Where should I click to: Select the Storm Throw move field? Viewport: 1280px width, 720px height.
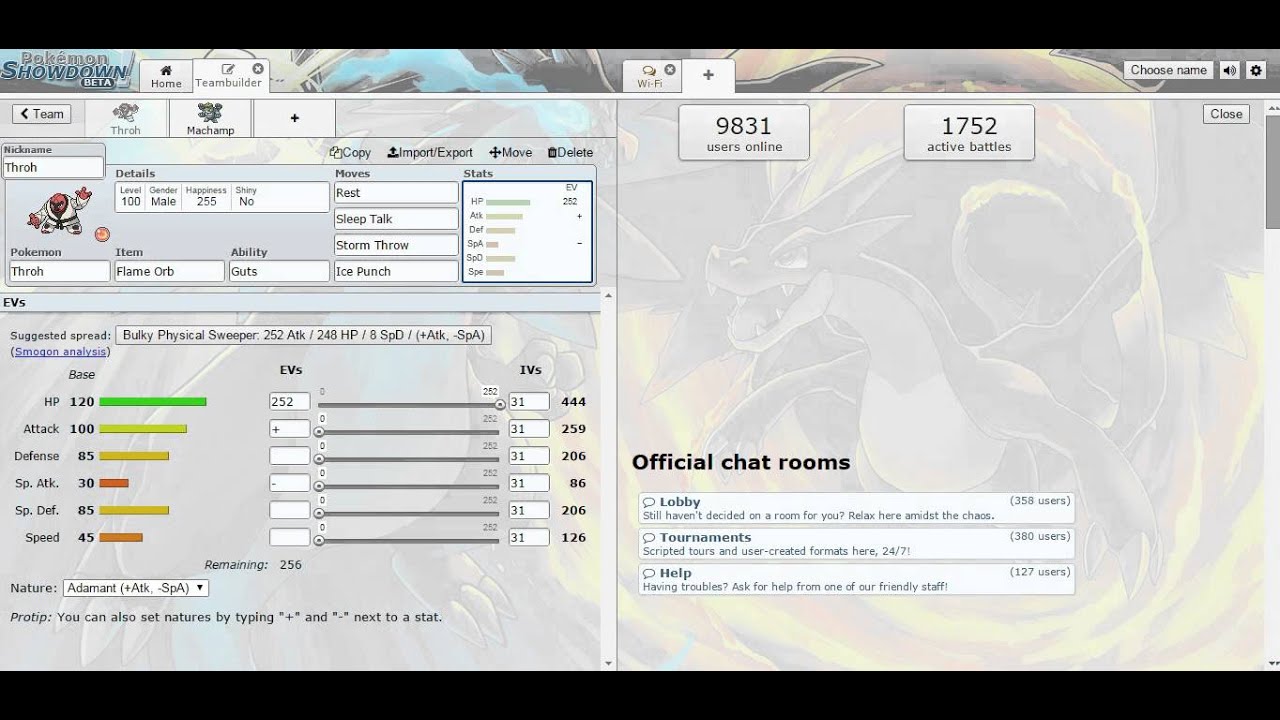(396, 245)
